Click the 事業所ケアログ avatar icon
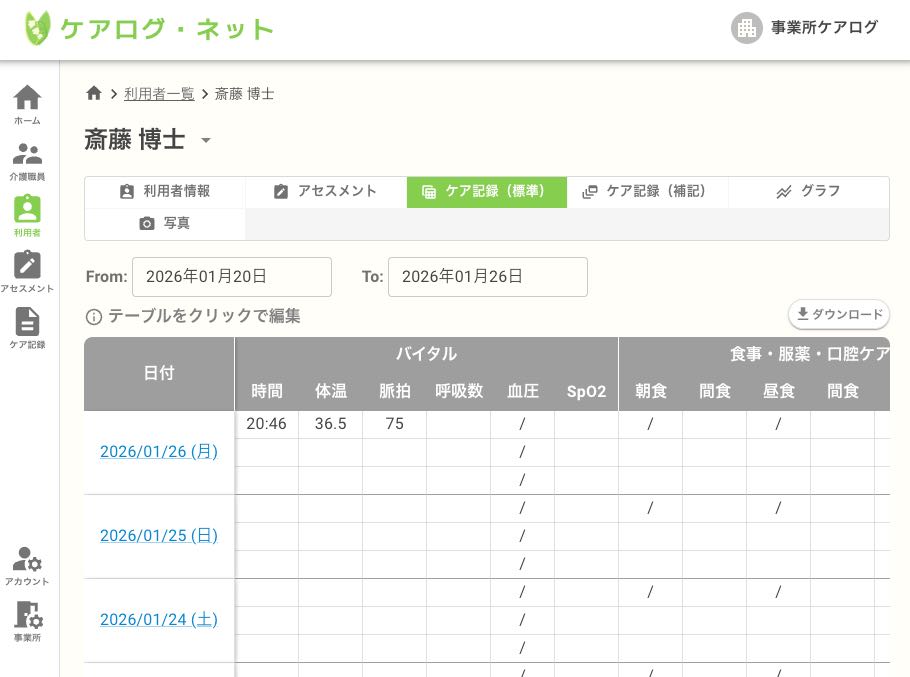 point(746,28)
